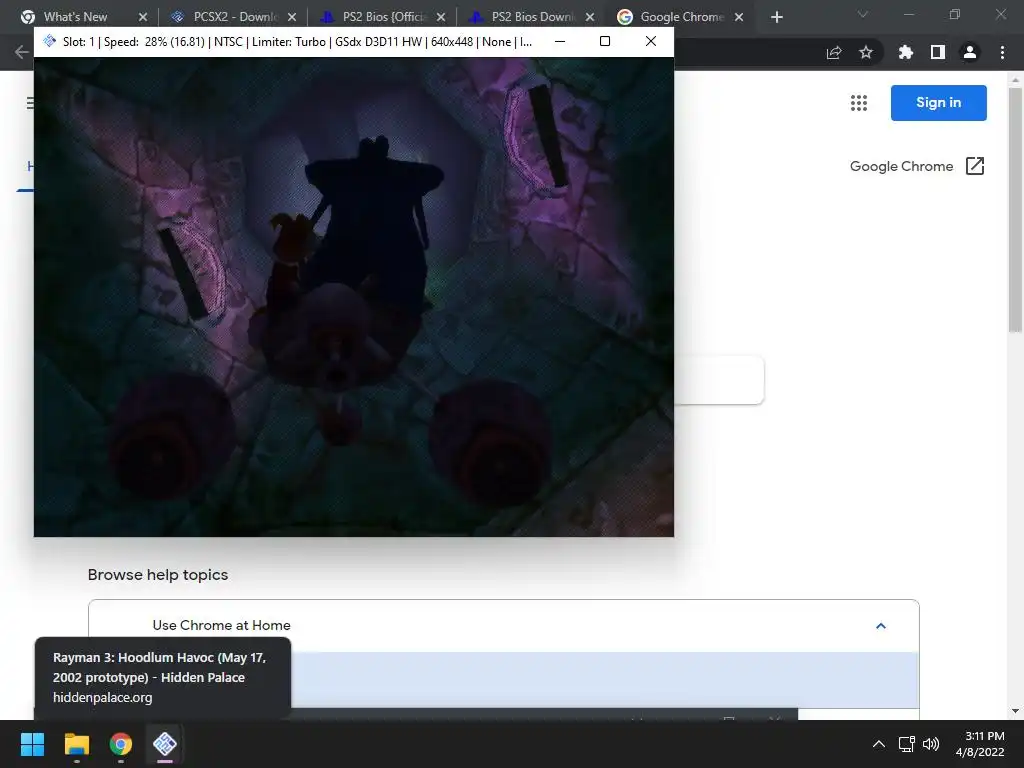Close the PCSX2 game window
Image resolution: width=1024 pixels, height=768 pixels.
(650, 41)
